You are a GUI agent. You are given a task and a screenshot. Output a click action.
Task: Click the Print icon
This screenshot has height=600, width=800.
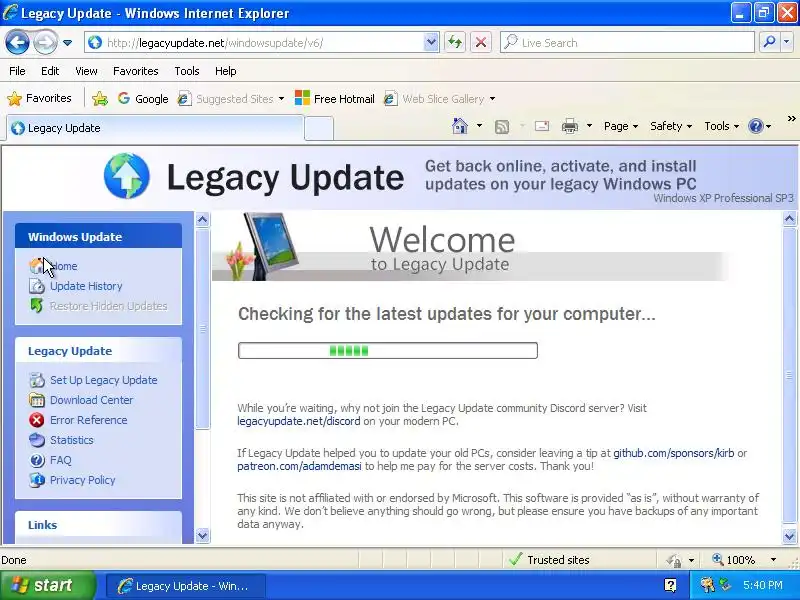click(x=570, y=126)
